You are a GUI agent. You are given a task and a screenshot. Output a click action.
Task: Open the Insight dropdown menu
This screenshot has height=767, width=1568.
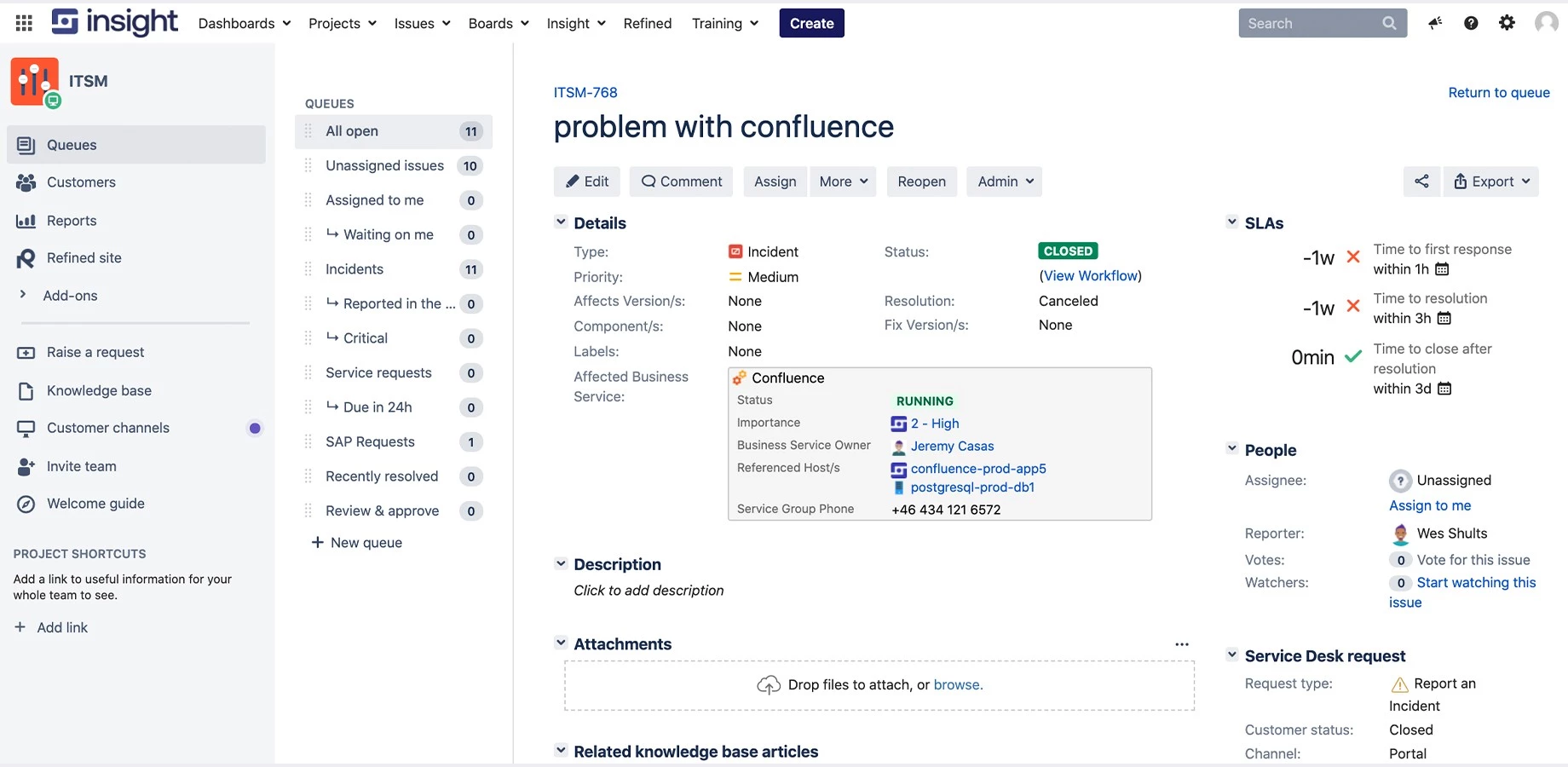point(576,23)
